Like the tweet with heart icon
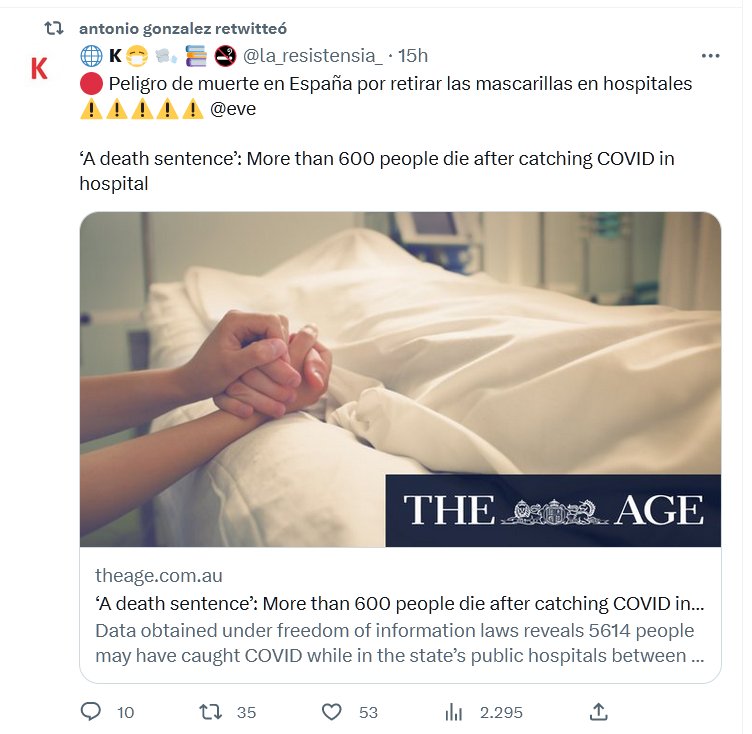The image size is (752, 734). tap(332, 711)
